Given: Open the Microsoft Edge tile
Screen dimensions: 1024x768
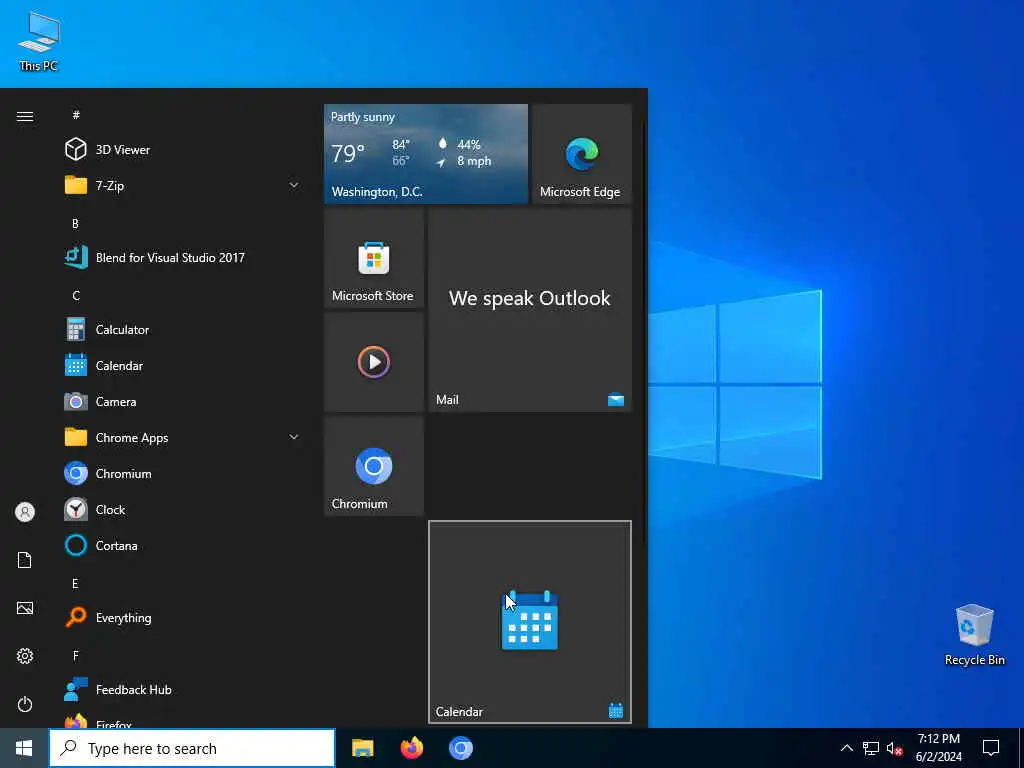Looking at the screenshot, I should coord(582,154).
